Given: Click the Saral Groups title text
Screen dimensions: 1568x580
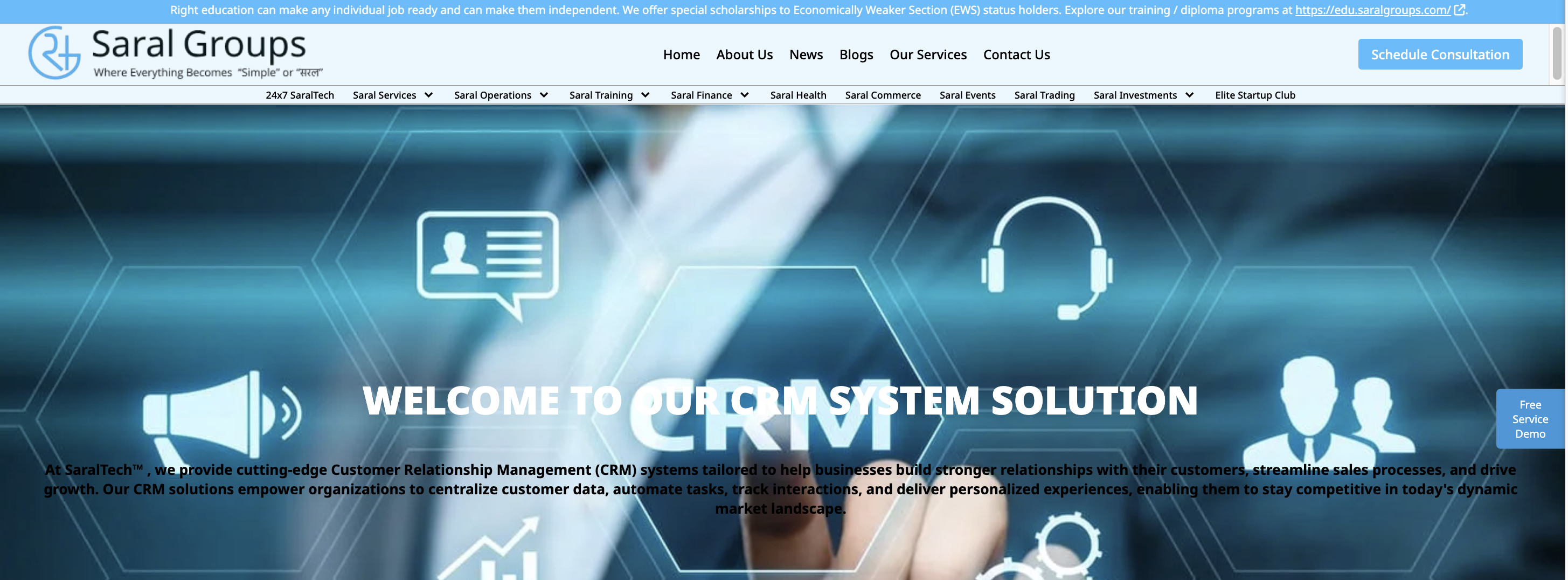Looking at the screenshot, I should tap(198, 45).
